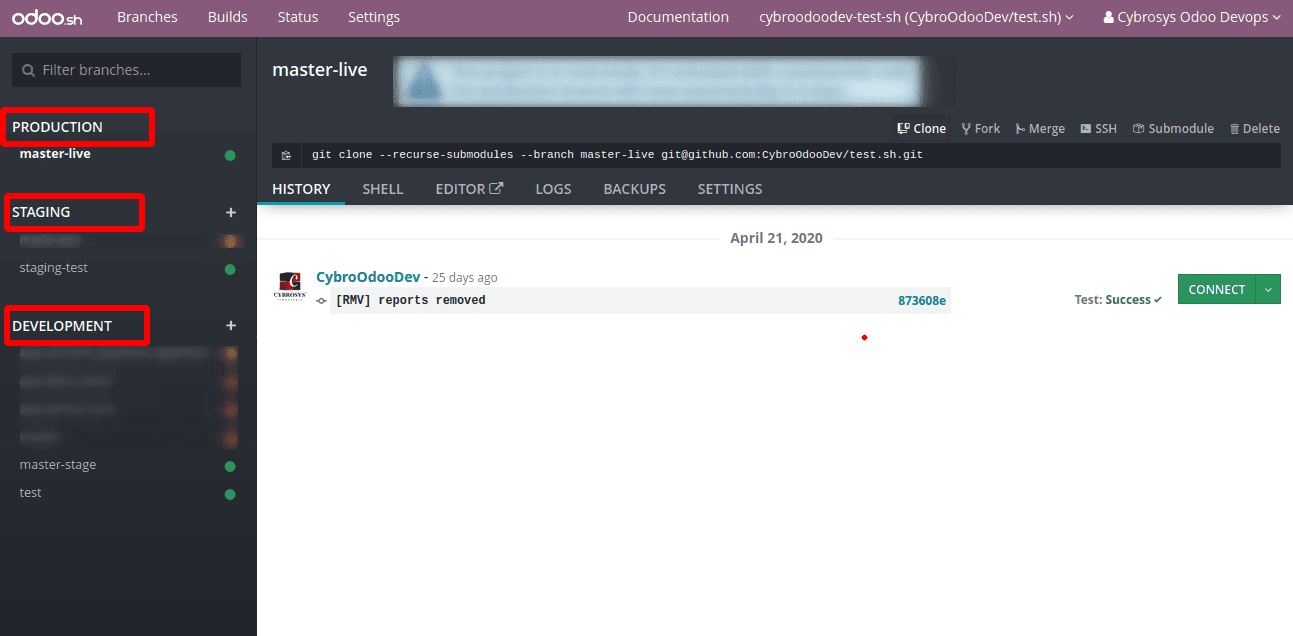Click the Submodule action
The width and height of the screenshot is (1293, 636).
point(1173,128)
